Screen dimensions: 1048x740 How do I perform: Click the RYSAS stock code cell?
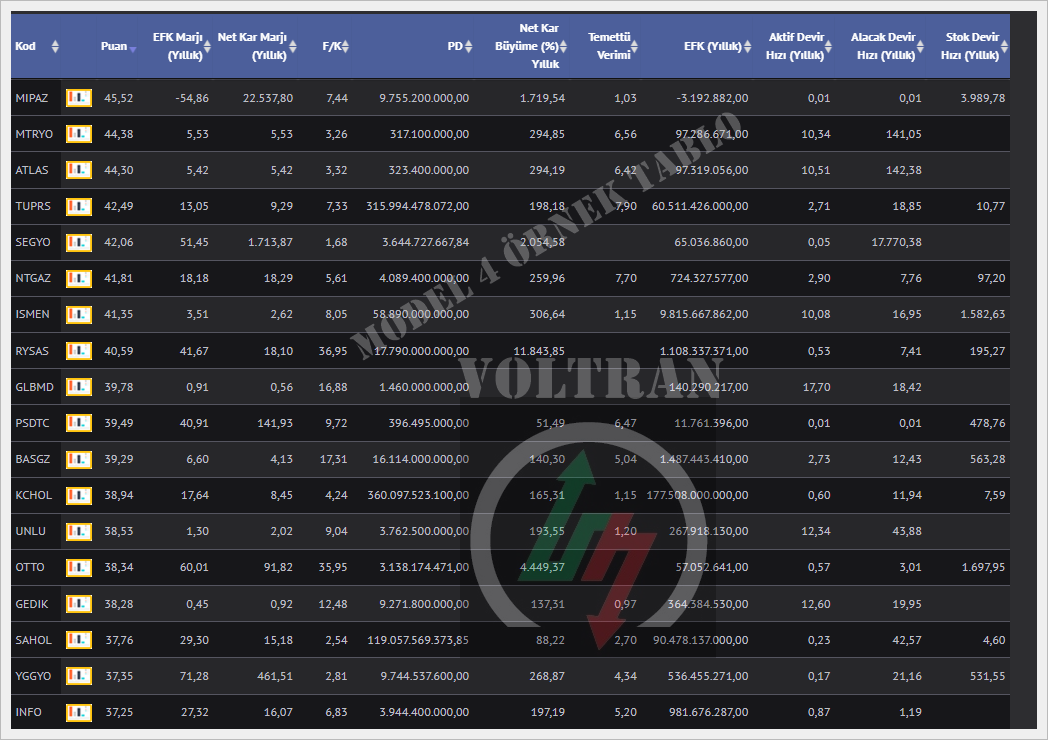click(33, 350)
